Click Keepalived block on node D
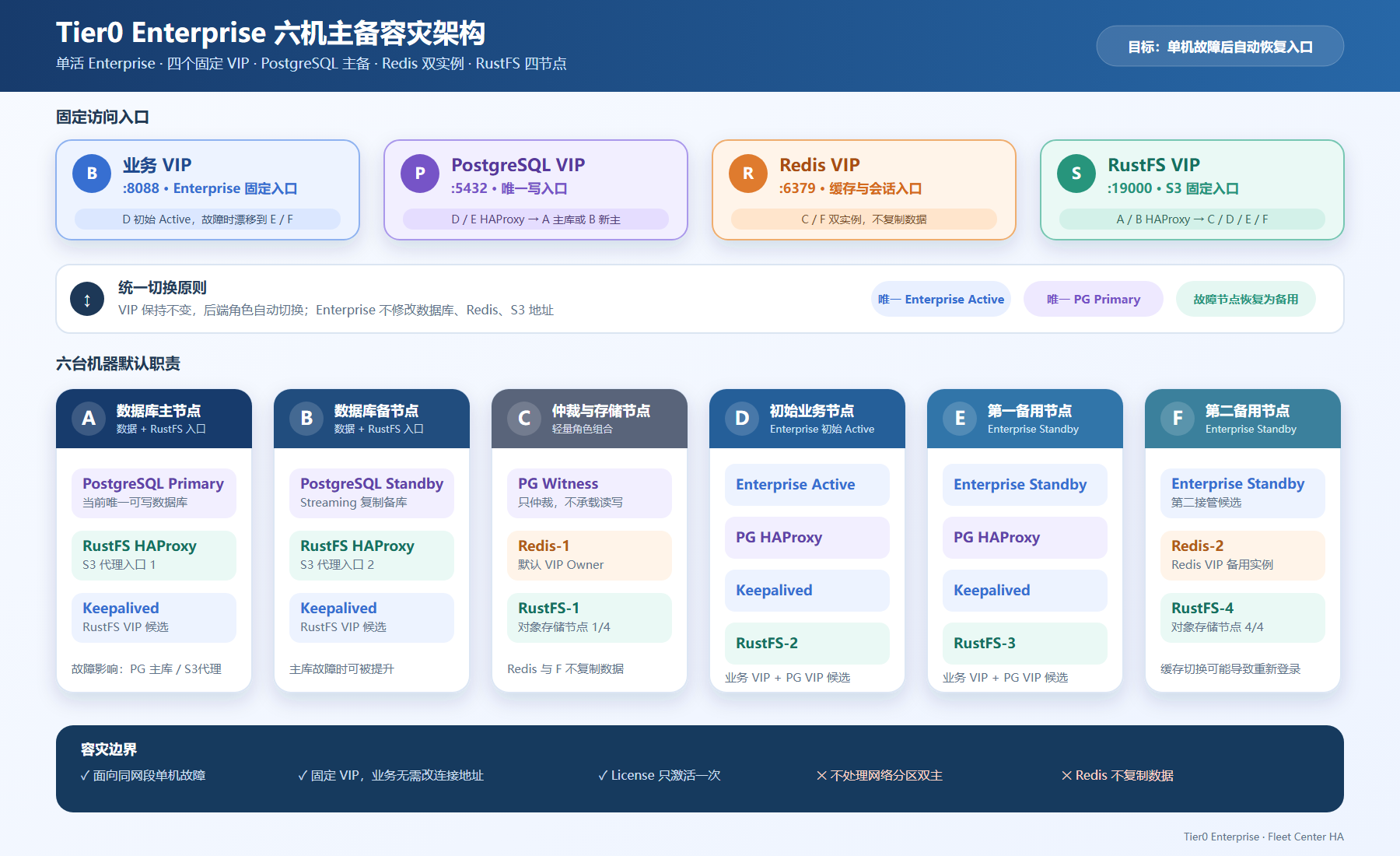The height and width of the screenshot is (856, 1400). point(807,591)
